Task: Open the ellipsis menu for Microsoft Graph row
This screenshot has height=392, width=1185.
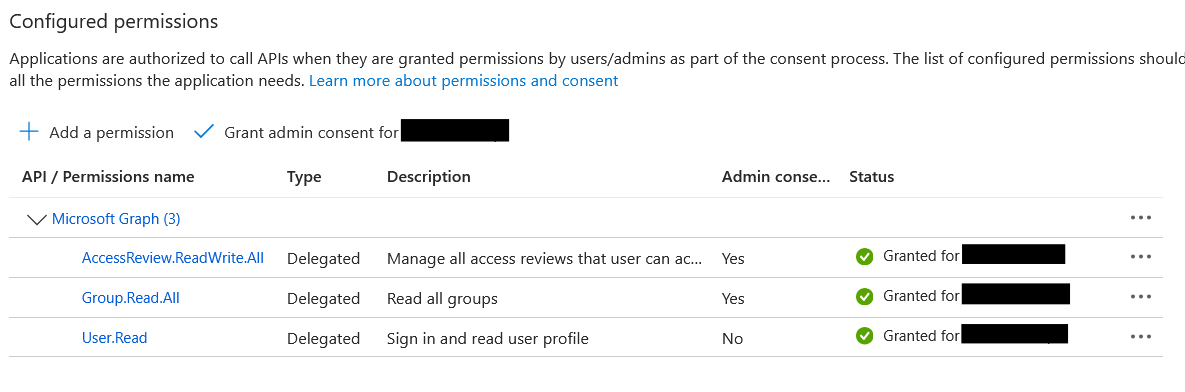Action: (x=1140, y=218)
